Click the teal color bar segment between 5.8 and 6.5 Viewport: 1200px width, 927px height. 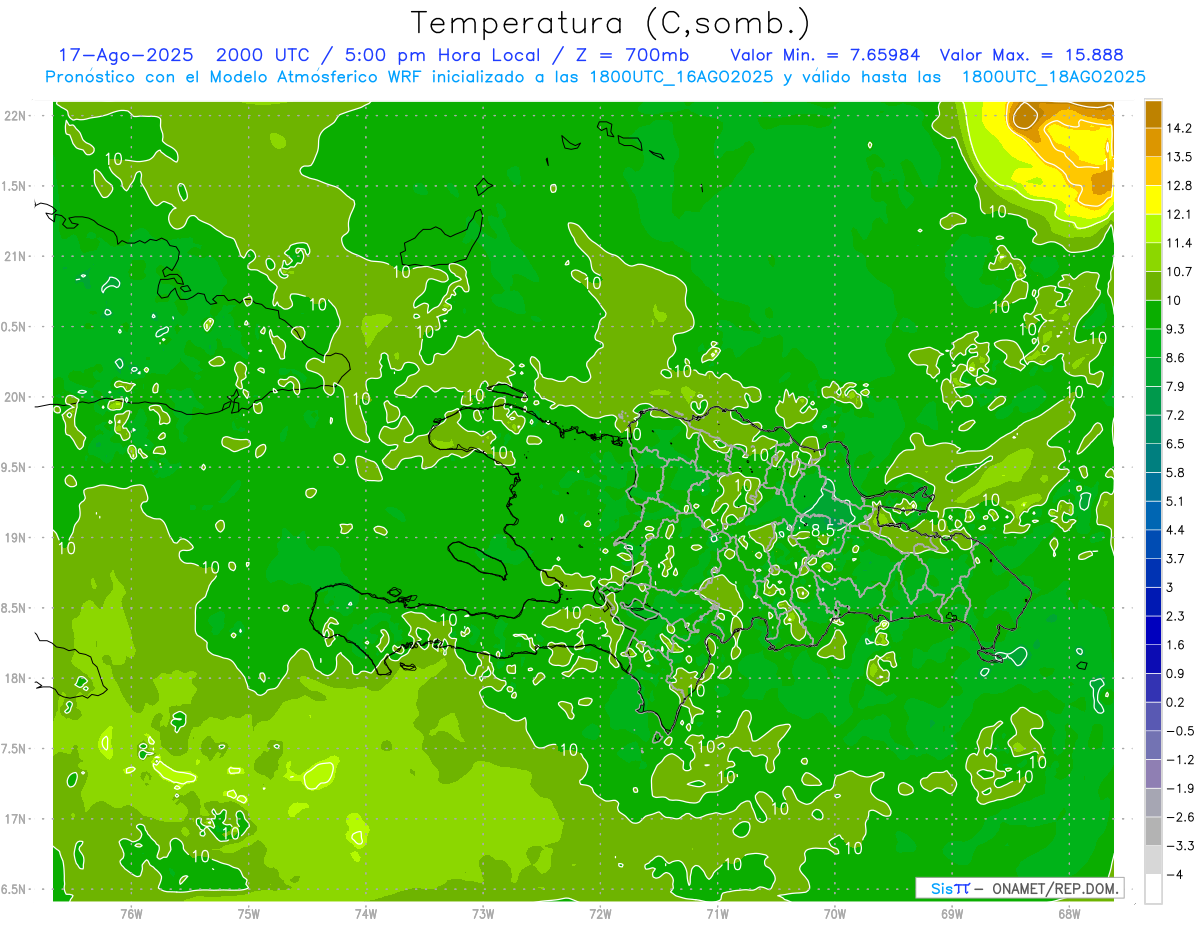(x=1153, y=458)
